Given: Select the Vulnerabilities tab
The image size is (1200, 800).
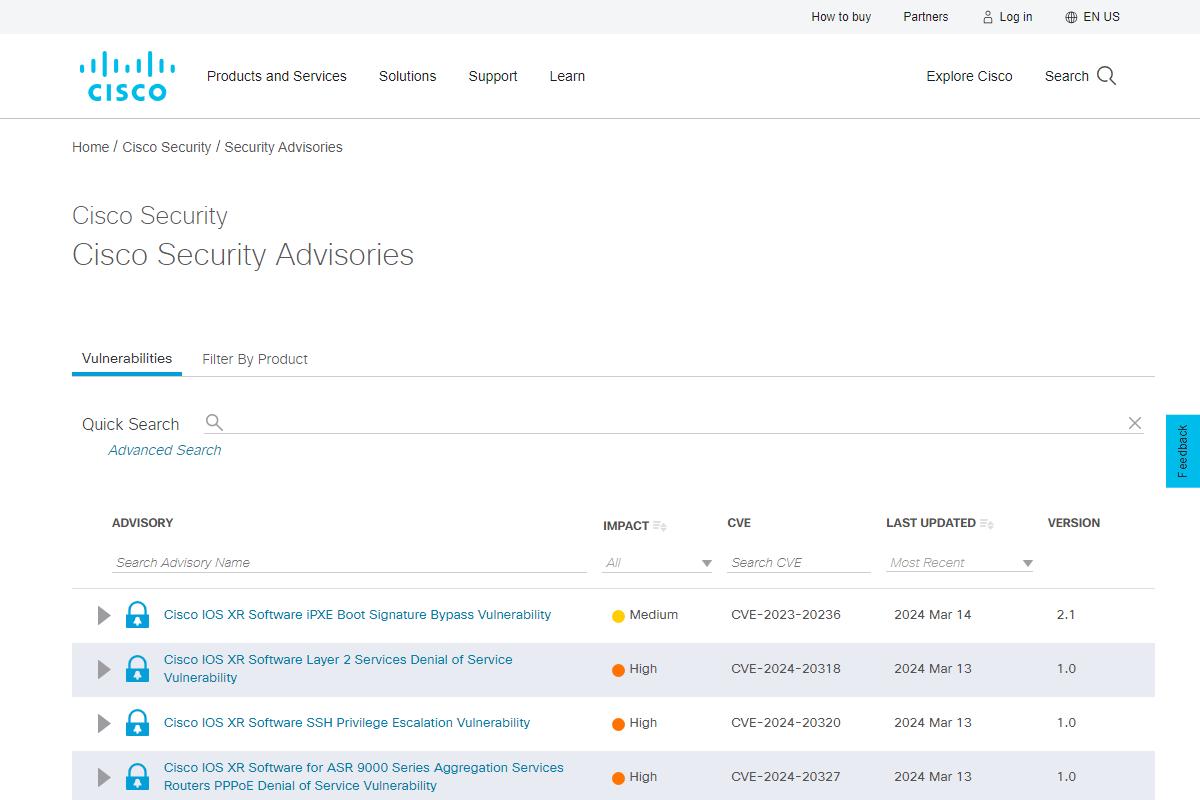Looking at the screenshot, I should 127,358.
